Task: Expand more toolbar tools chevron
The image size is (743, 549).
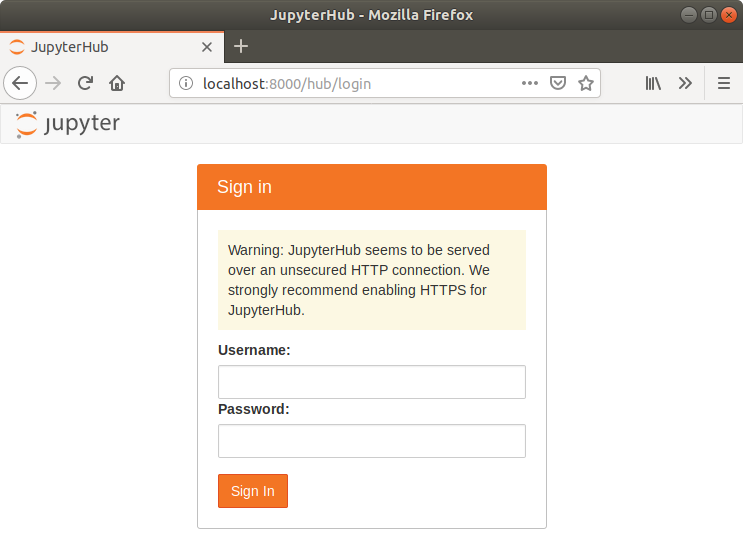Action: (685, 83)
